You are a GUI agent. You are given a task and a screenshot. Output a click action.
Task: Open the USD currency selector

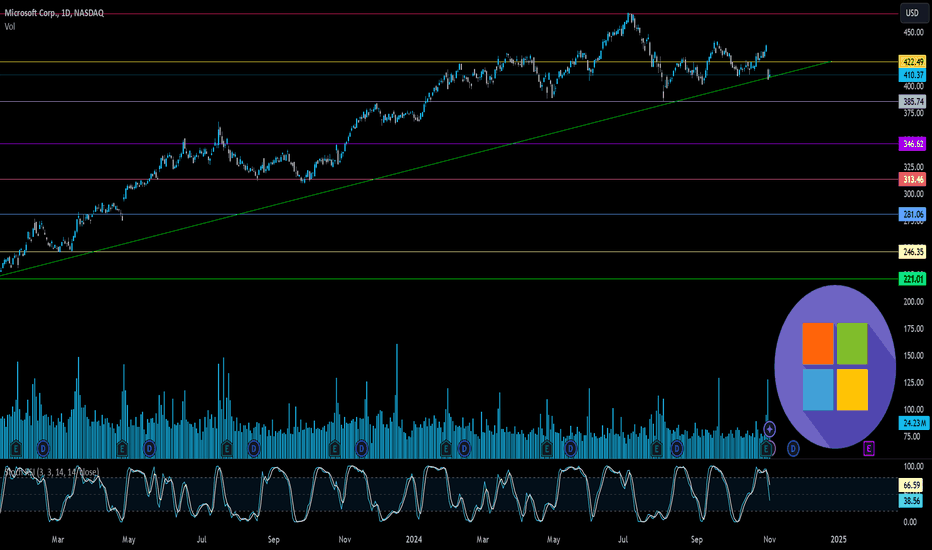[912, 13]
